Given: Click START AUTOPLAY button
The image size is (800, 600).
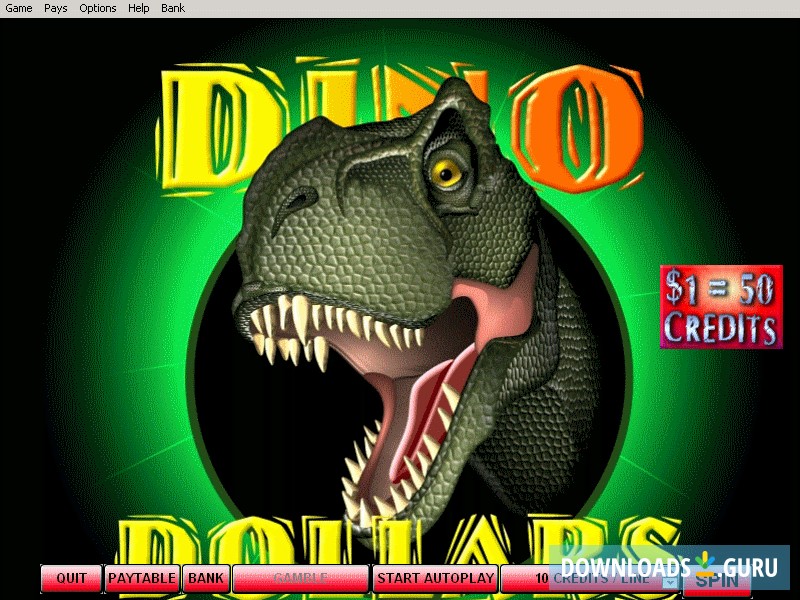Looking at the screenshot, I should [435, 578].
